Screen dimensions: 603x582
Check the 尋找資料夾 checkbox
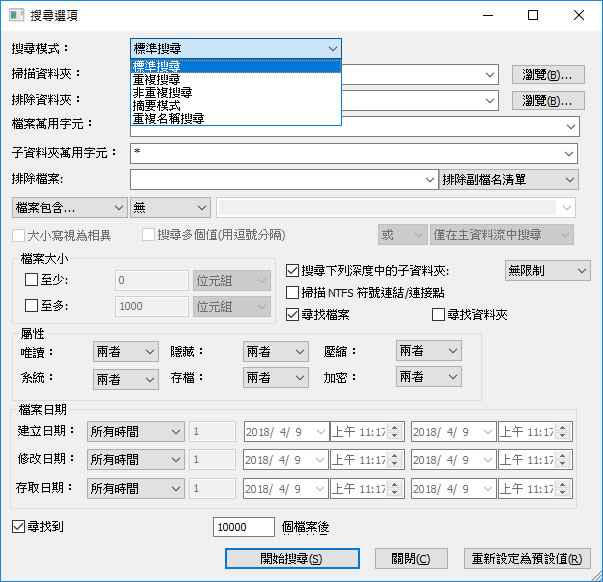(x=438, y=315)
